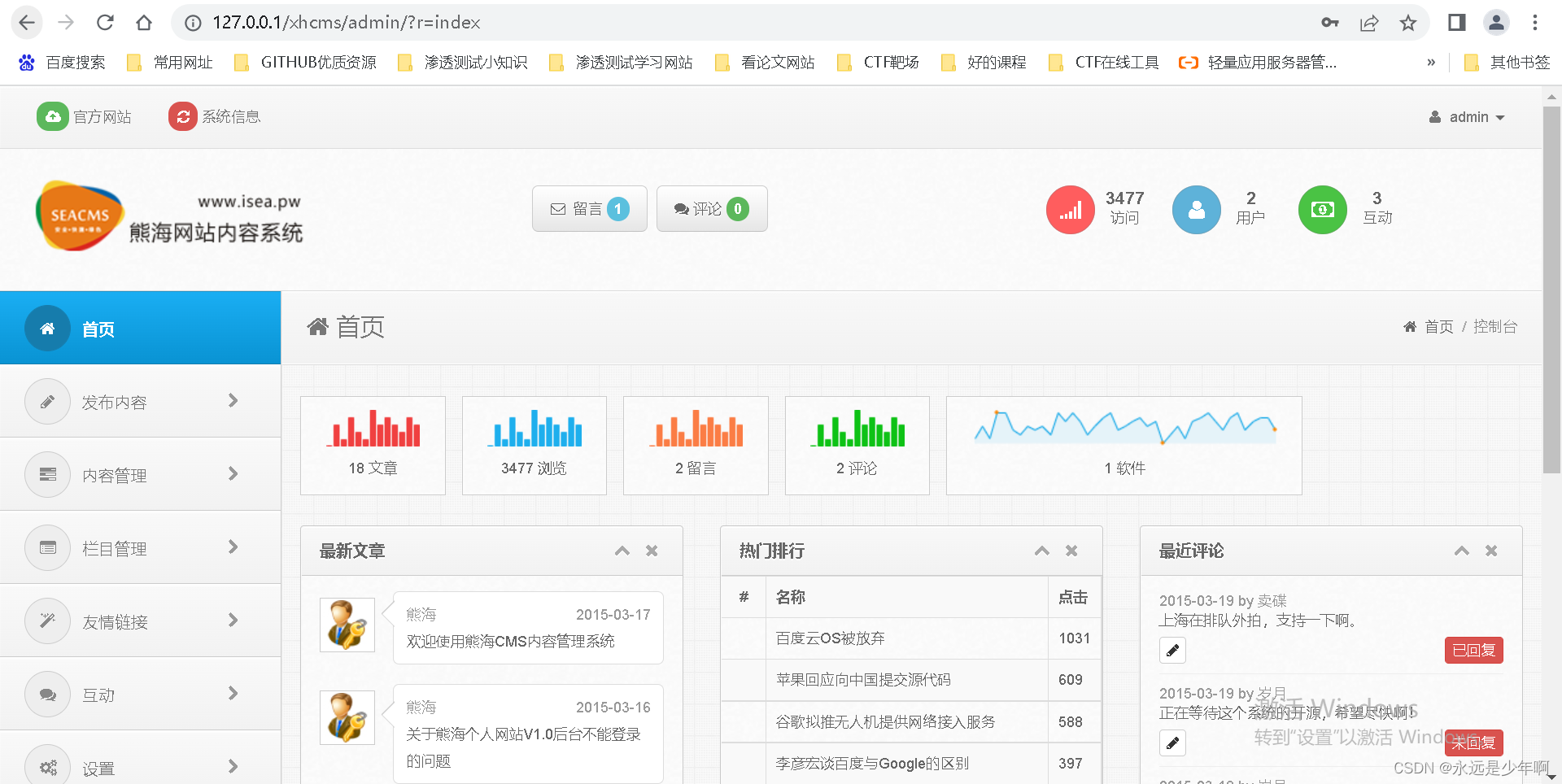Click the list icon beside 内容管理
The image size is (1562, 784).
coord(48,474)
